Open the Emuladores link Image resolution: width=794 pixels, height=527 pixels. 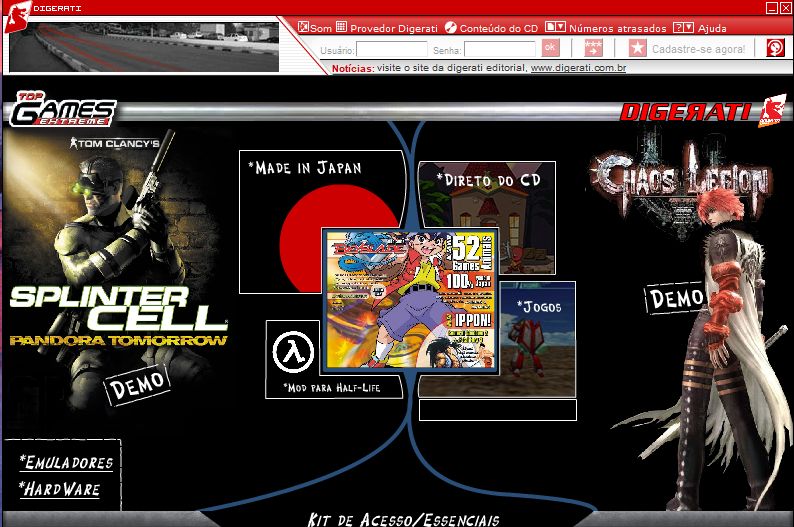pyautogui.click(x=66, y=463)
